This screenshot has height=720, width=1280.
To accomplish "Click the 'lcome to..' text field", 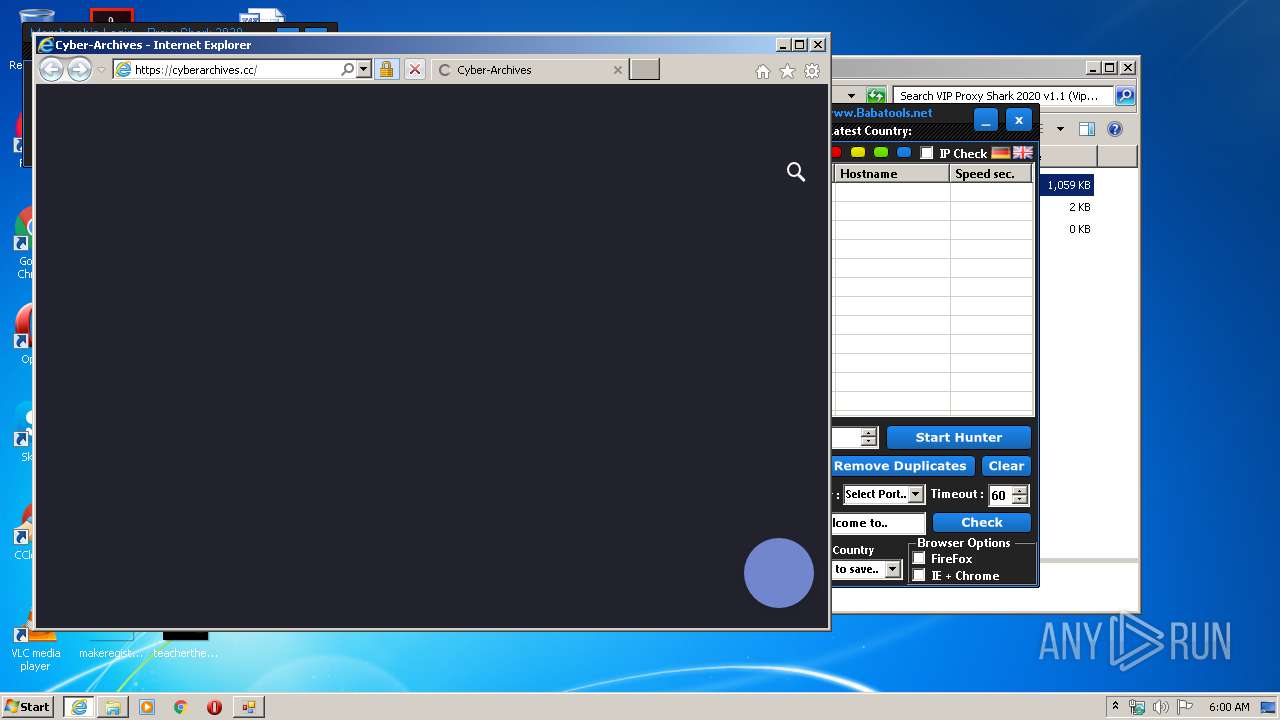I will coord(879,523).
